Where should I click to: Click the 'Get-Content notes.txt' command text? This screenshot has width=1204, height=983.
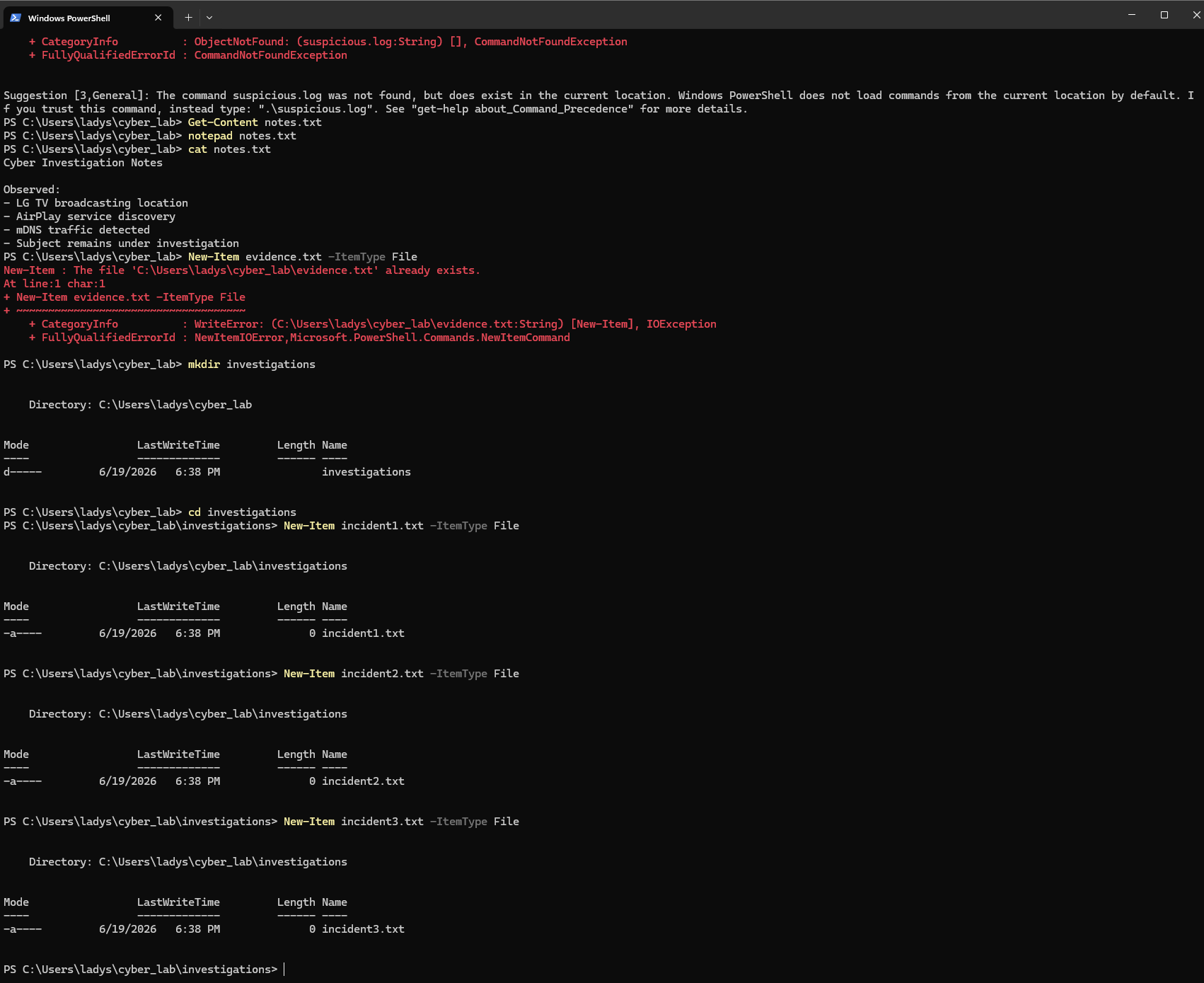tap(255, 122)
